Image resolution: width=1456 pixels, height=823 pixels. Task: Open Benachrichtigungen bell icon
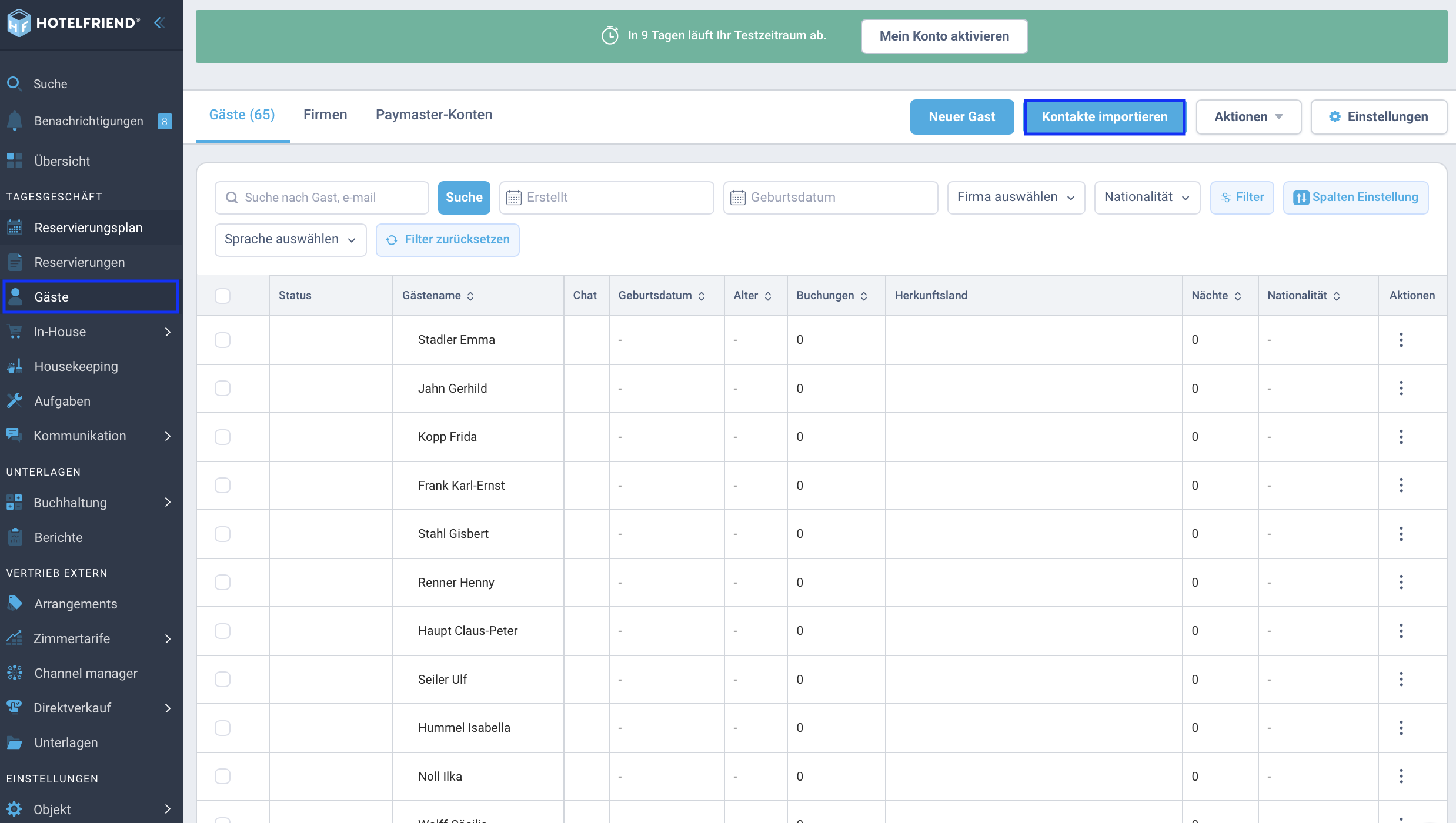(x=15, y=121)
